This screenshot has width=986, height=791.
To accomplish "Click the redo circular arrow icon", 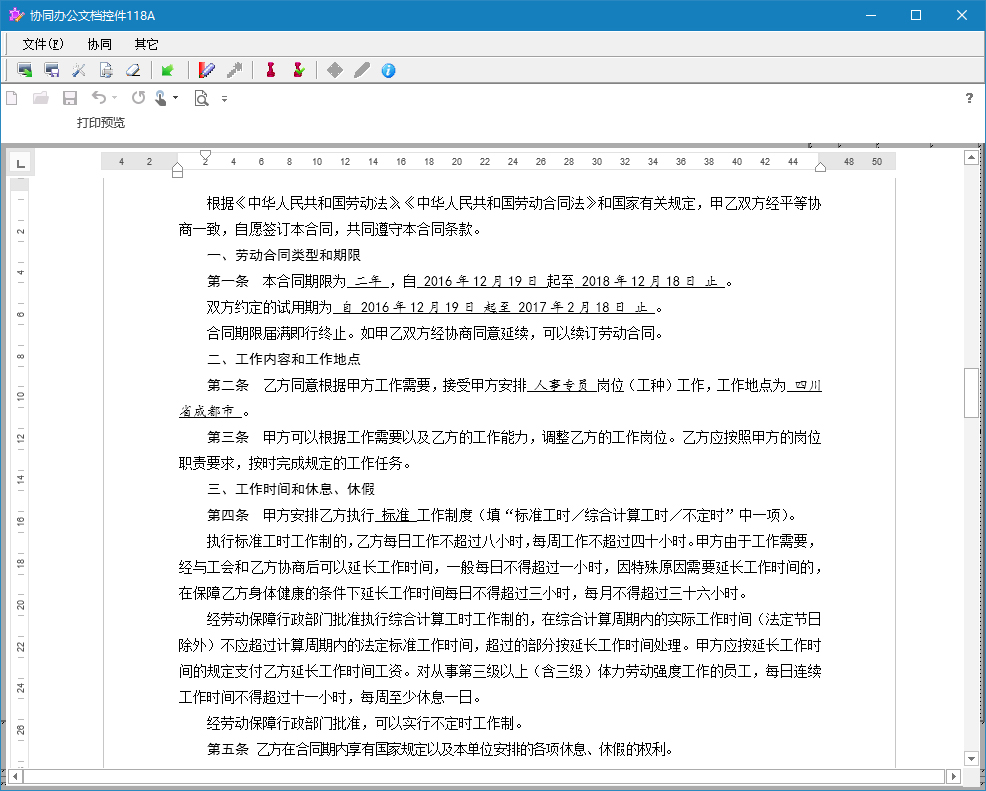I will pyautogui.click(x=138, y=97).
